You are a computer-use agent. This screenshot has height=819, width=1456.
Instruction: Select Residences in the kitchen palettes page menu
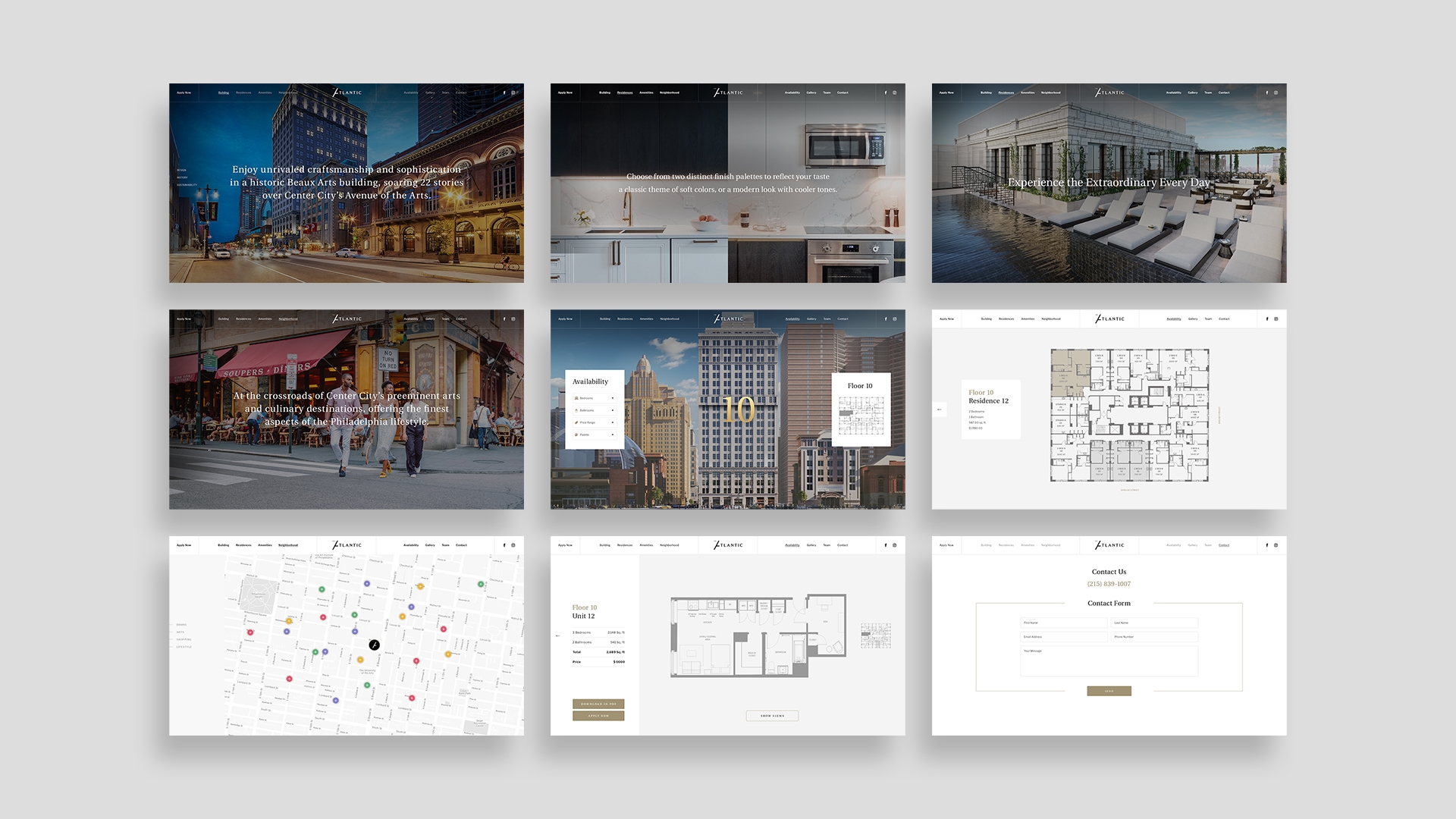(625, 93)
